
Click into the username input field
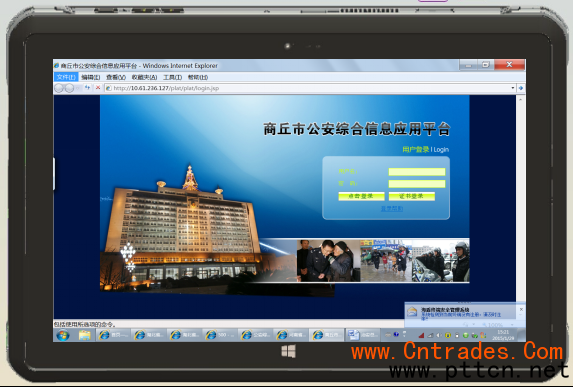[x=417, y=172]
